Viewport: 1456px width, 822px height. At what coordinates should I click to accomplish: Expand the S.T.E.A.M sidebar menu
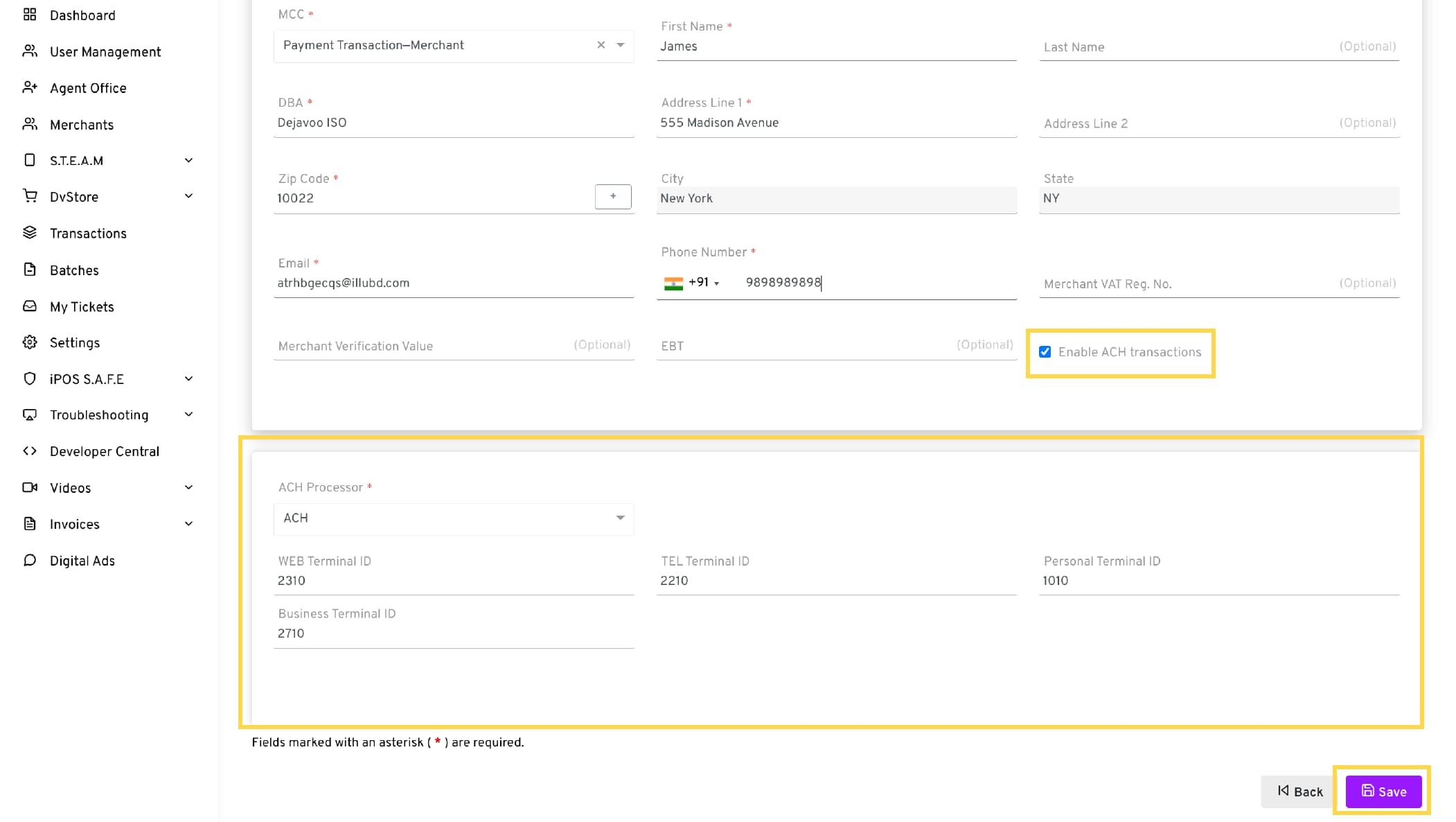point(188,160)
